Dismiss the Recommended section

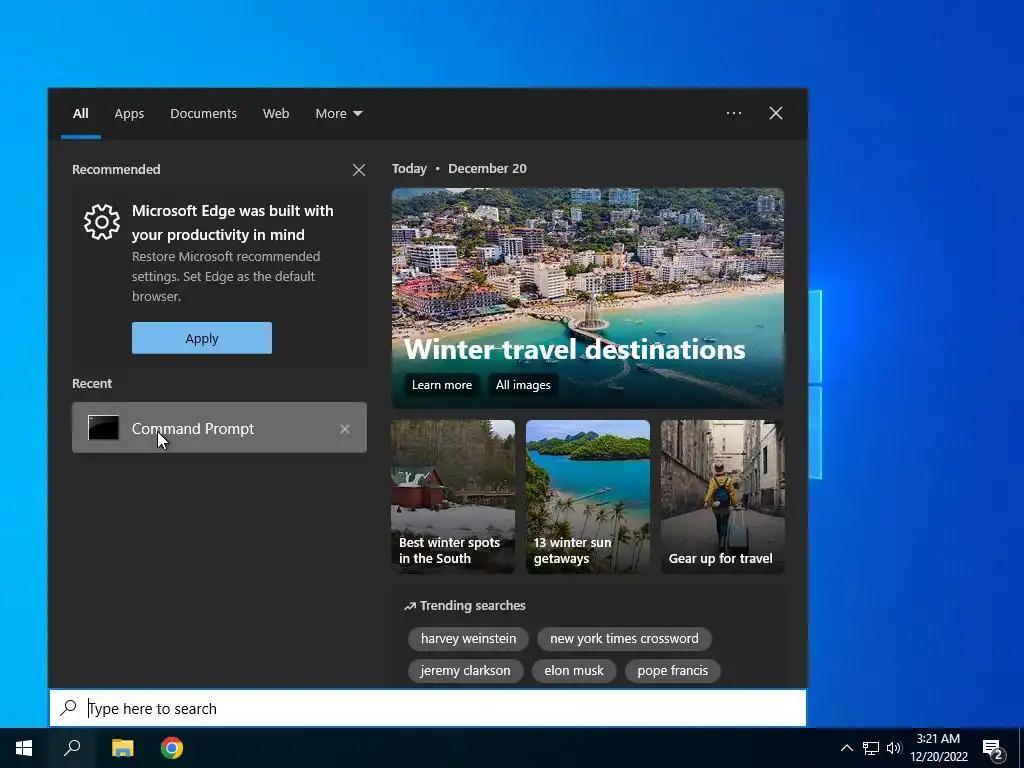pyautogui.click(x=359, y=170)
